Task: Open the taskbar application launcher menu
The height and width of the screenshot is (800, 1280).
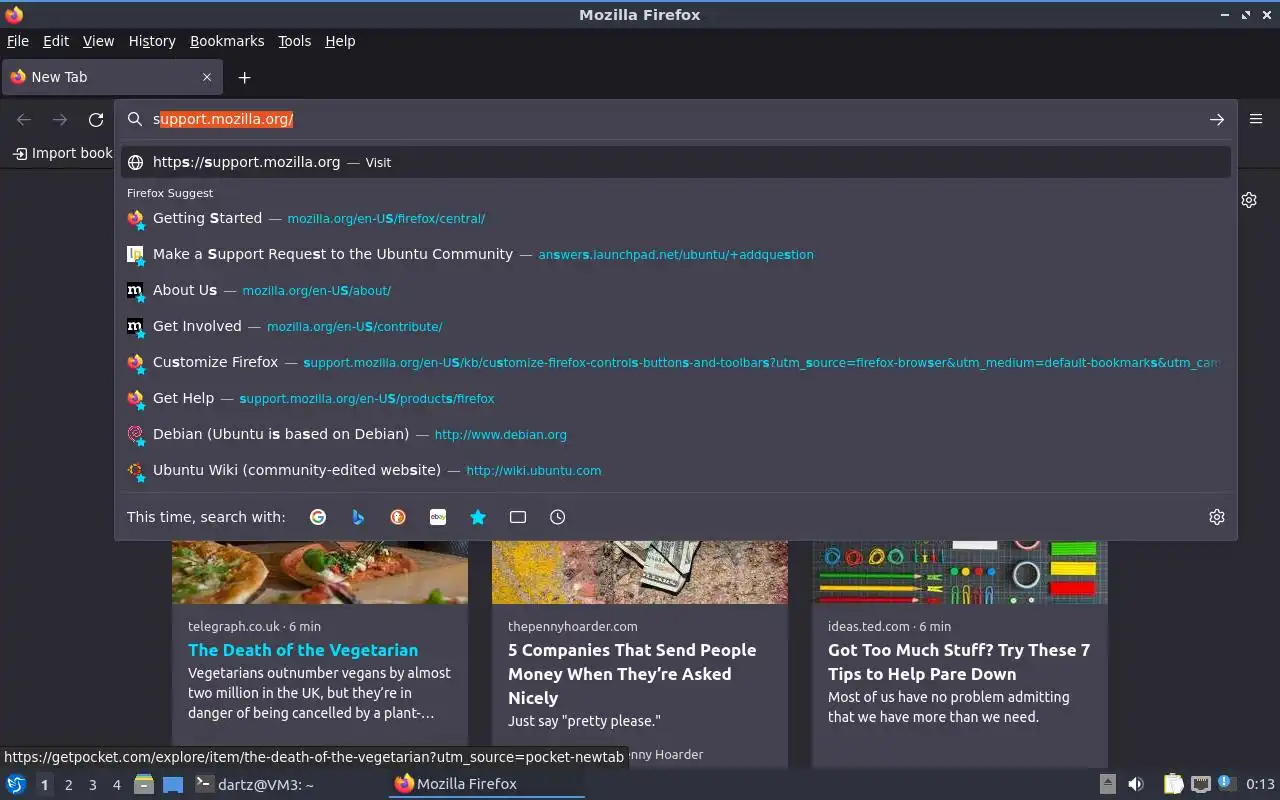Action: (x=15, y=784)
